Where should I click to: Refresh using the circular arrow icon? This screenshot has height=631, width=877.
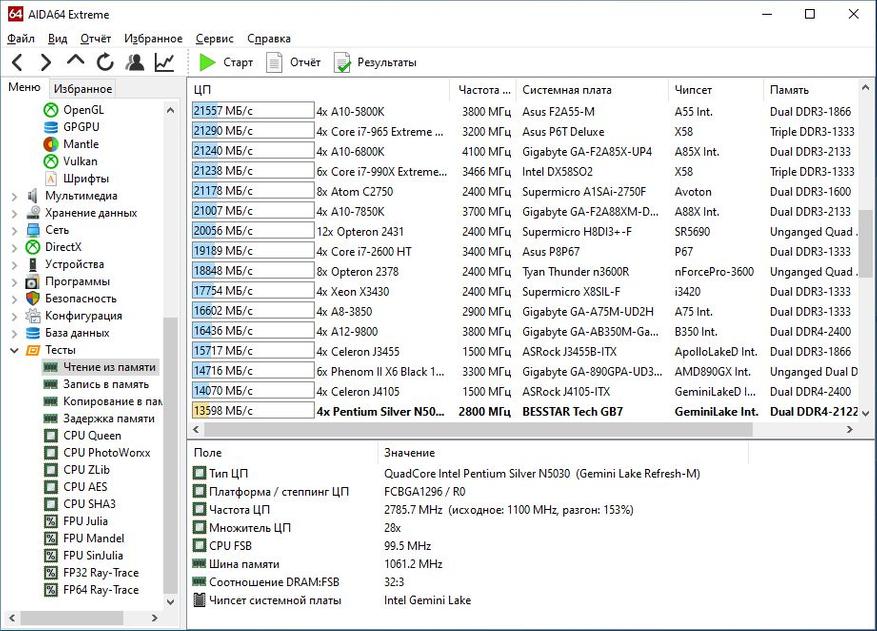[105, 62]
